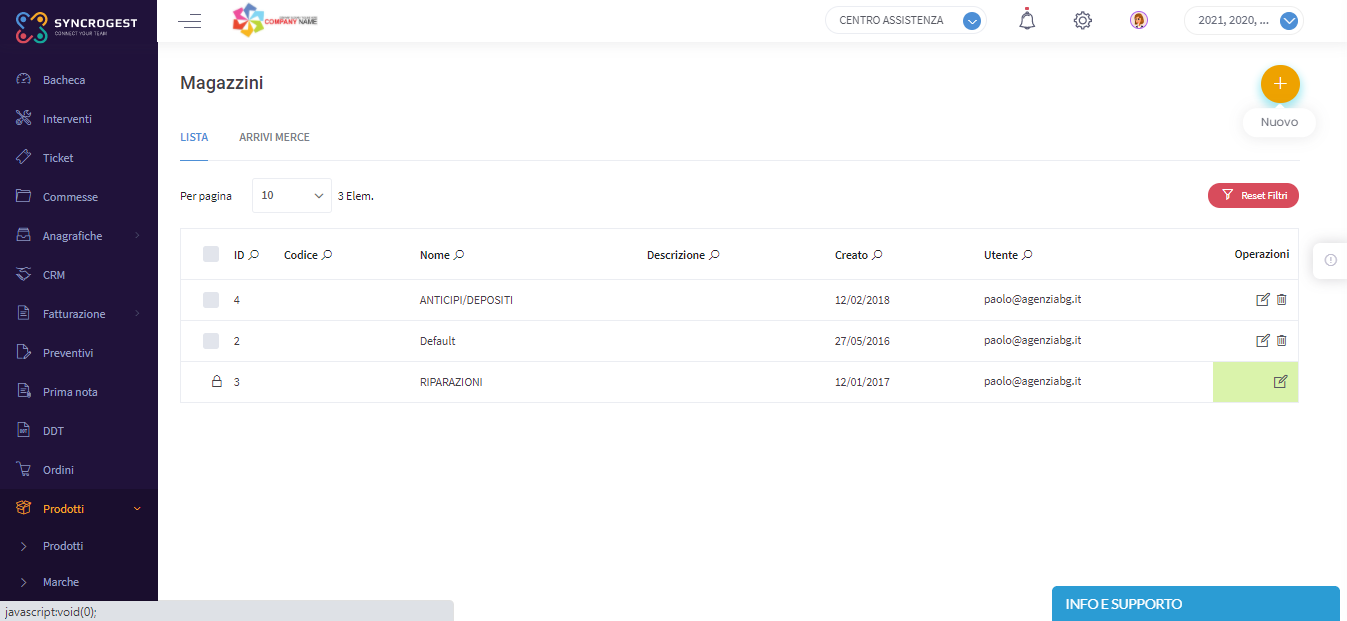Select the checkbox for row ID 4
Screen dimensions: 1347x621
[x=211, y=300]
